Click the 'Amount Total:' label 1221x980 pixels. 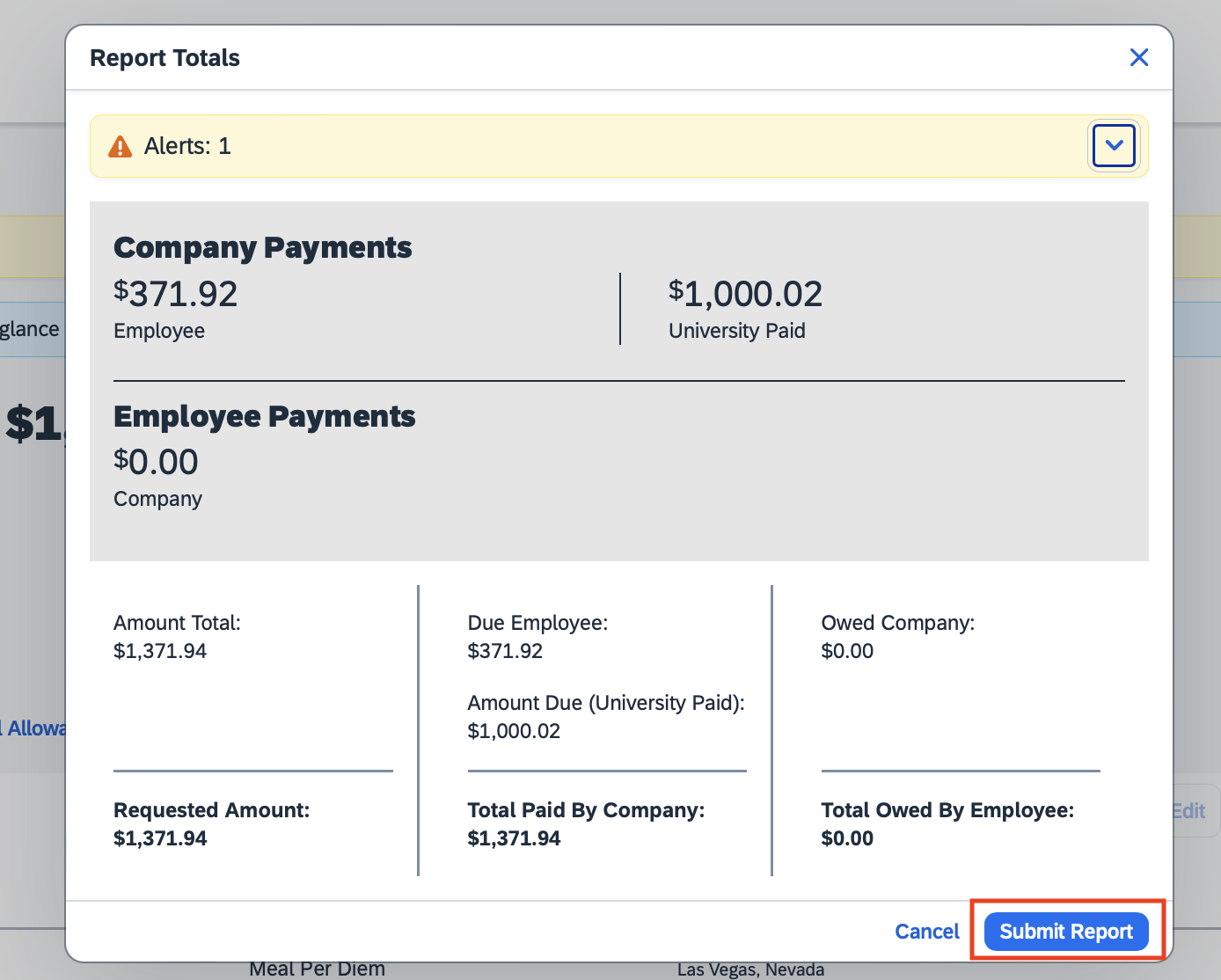pyautogui.click(x=177, y=623)
